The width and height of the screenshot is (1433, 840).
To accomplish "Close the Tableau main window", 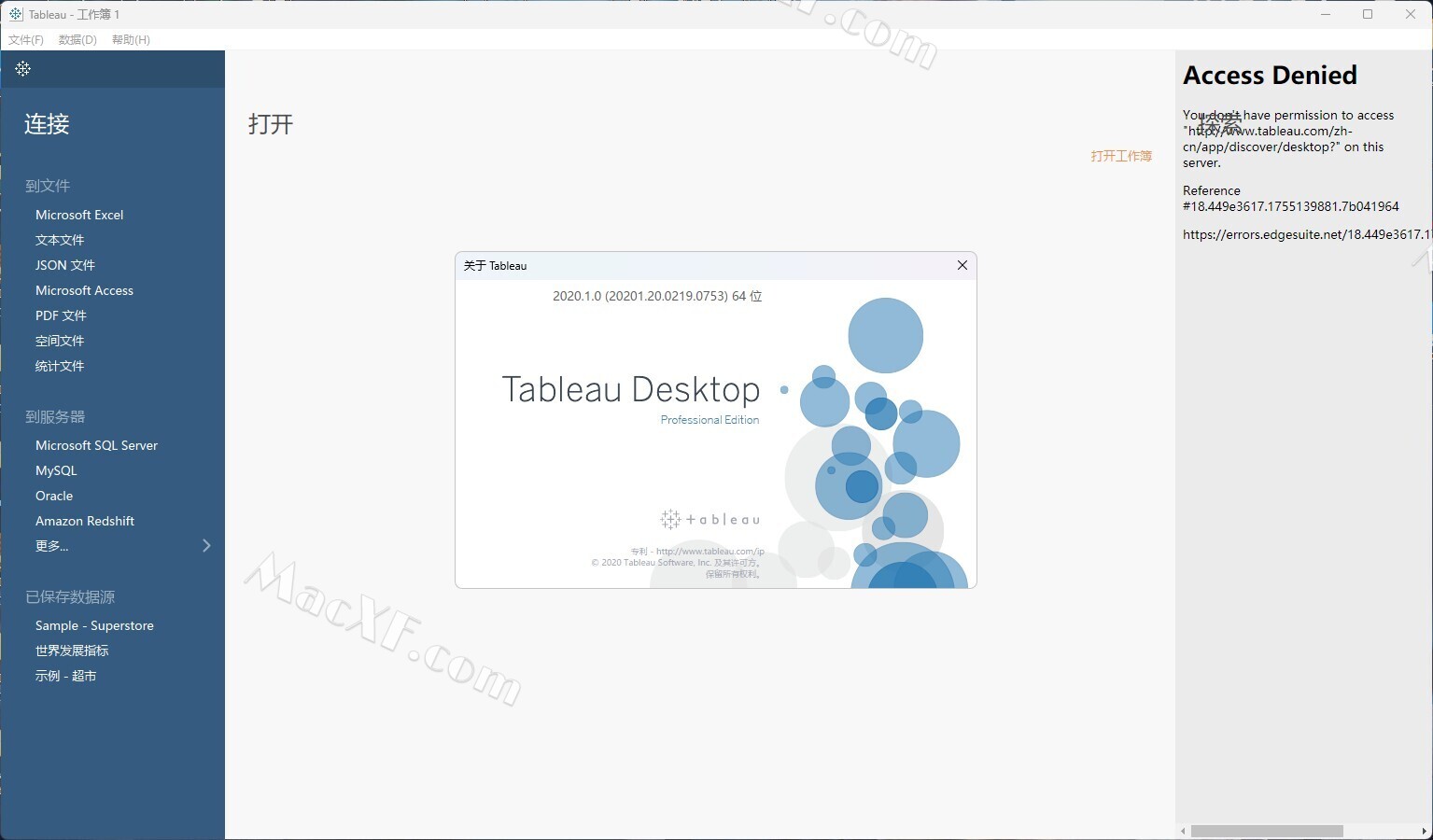I will pos(1411,14).
